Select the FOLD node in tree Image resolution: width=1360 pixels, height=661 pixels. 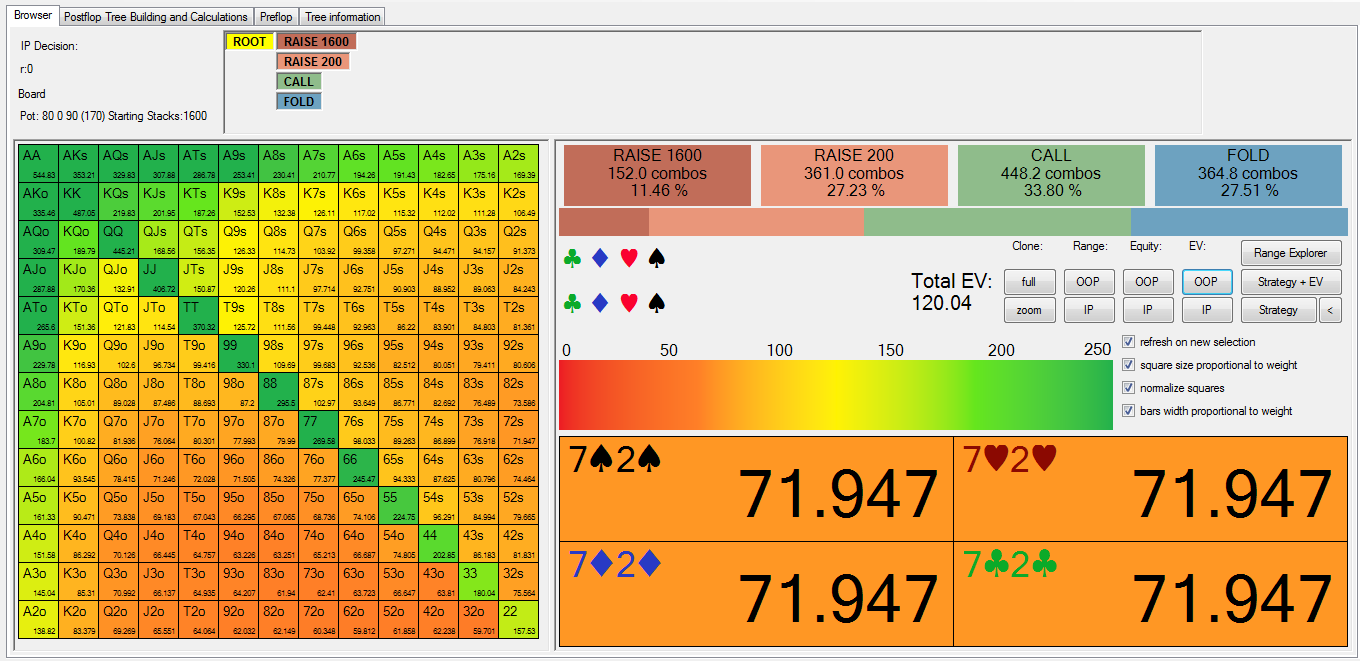tap(299, 101)
